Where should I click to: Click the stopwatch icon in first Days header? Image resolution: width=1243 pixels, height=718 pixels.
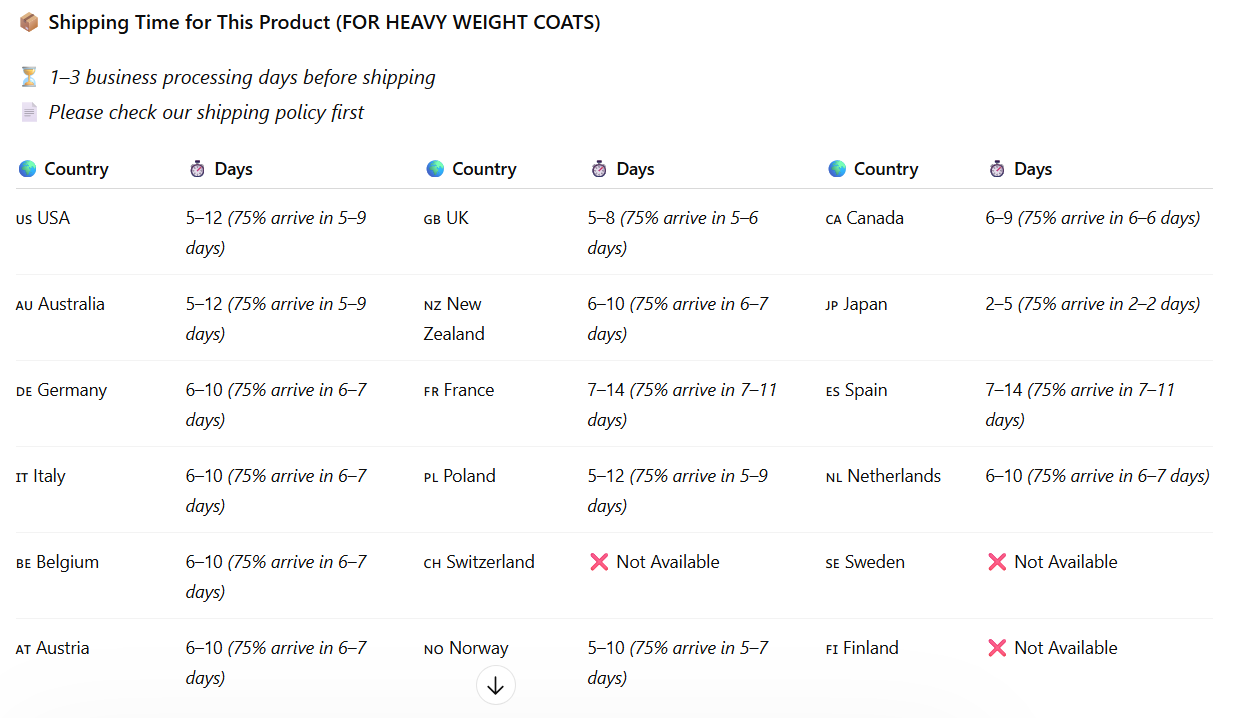197,169
